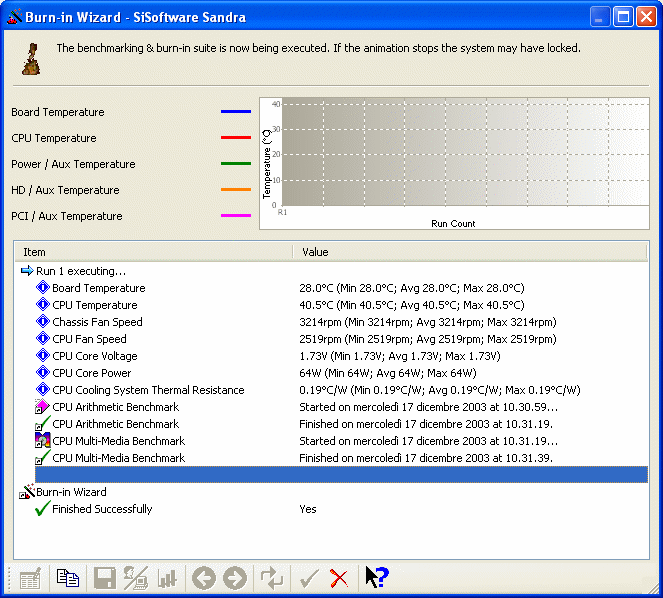
Task: Click the green Power / Aux Temperature legend line
Action: click(236, 164)
